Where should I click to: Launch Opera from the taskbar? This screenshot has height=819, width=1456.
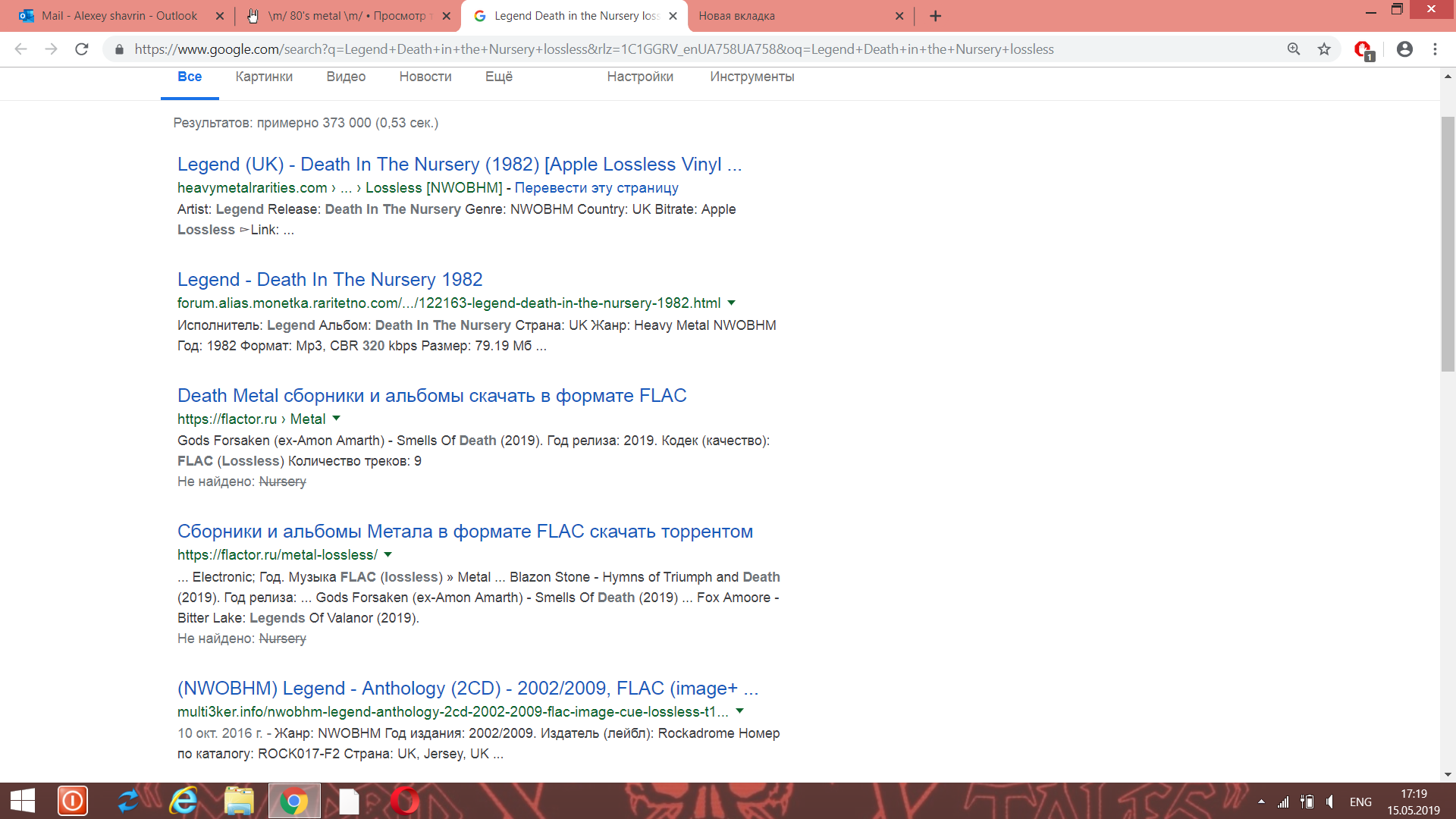coord(405,801)
